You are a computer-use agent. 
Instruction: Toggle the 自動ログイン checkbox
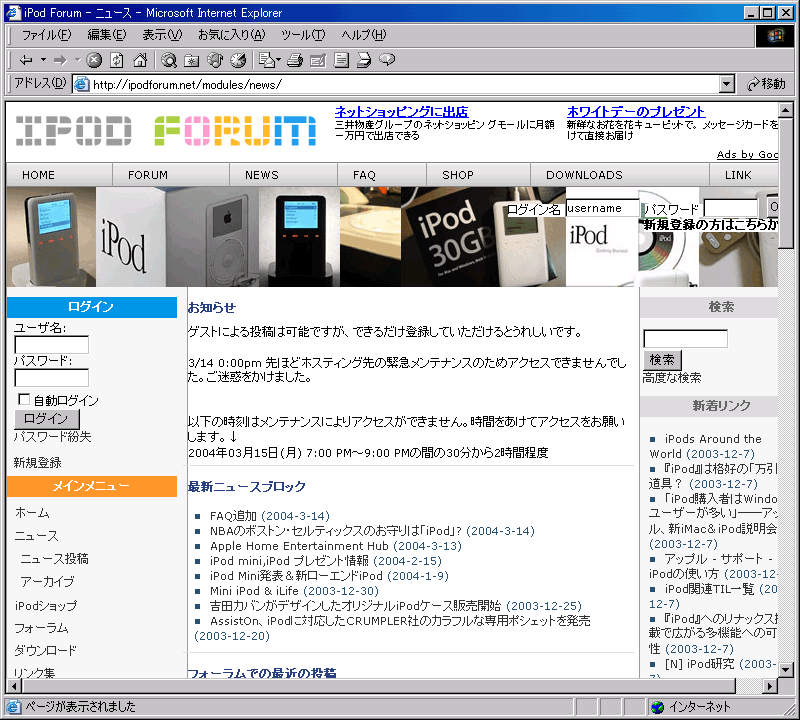(x=23, y=399)
